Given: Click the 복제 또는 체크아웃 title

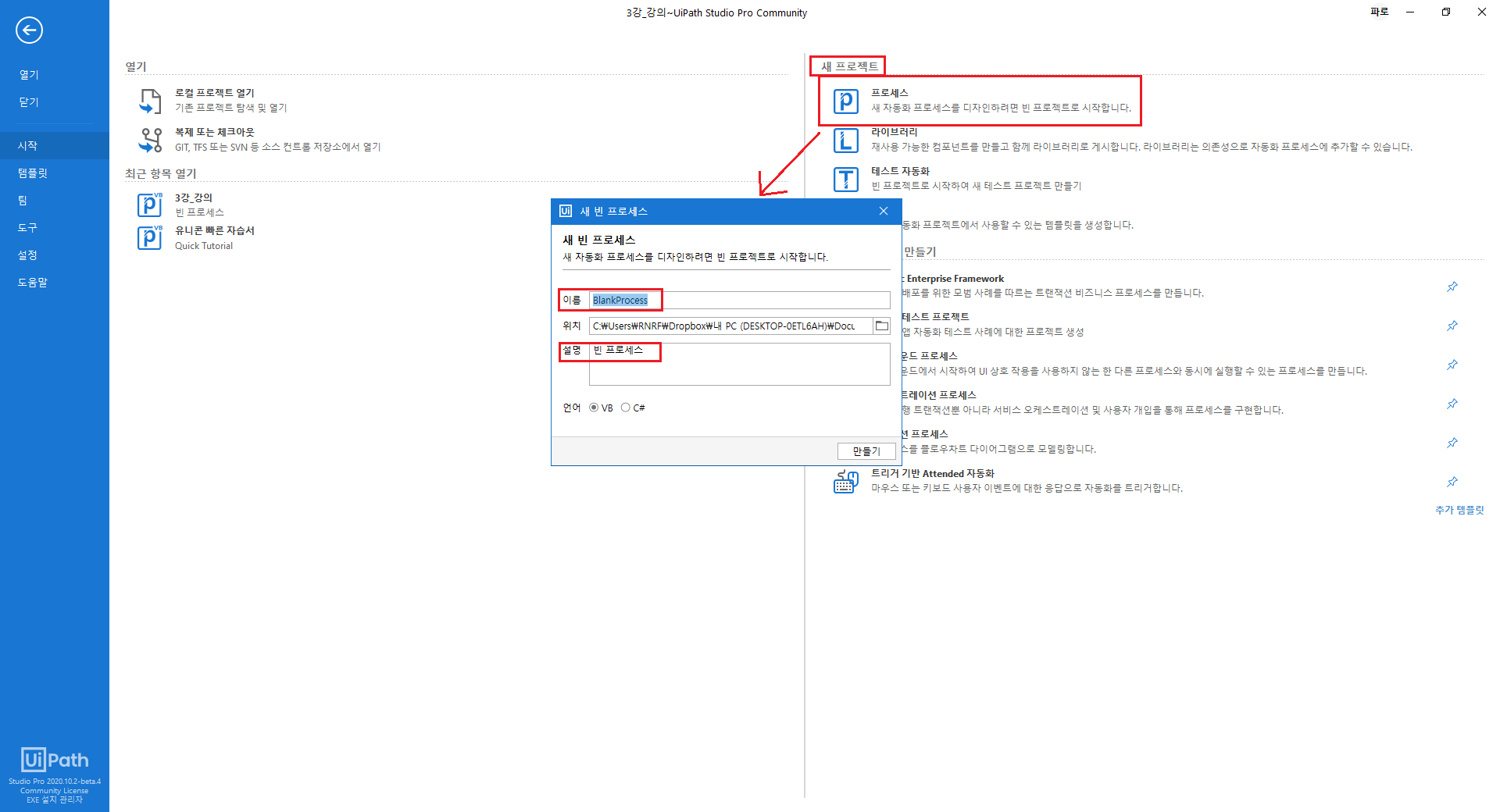Looking at the screenshot, I should [215, 132].
